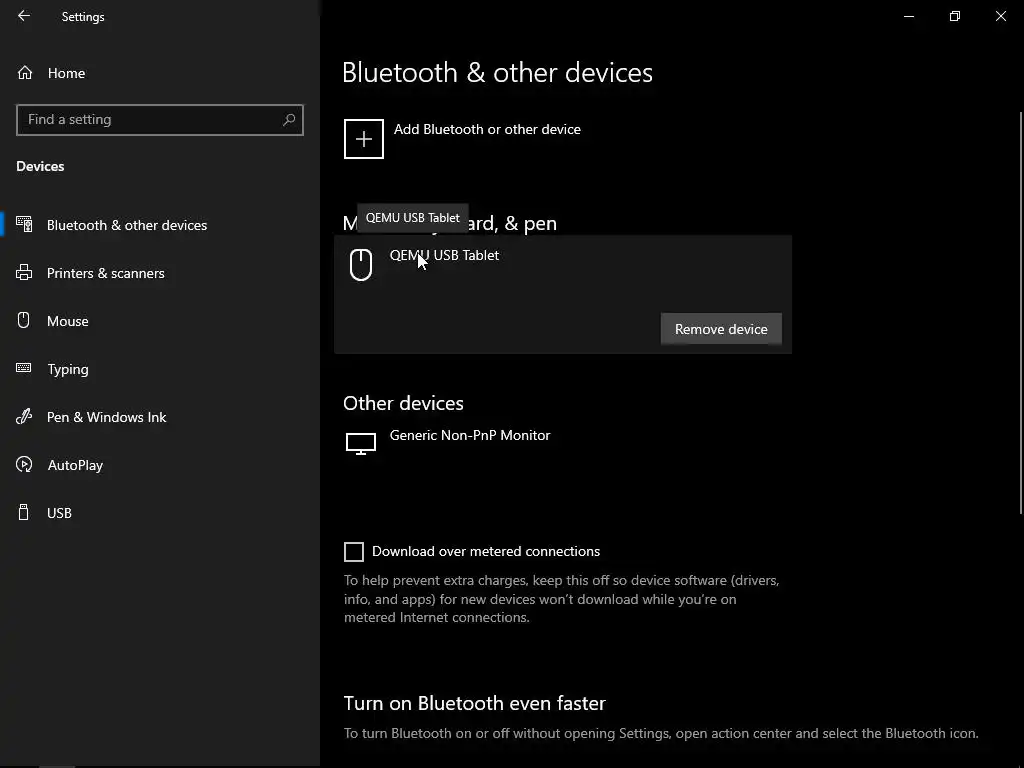Go back with the arrow icon
The height and width of the screenshot is (768, 1024).
point(24,16)
